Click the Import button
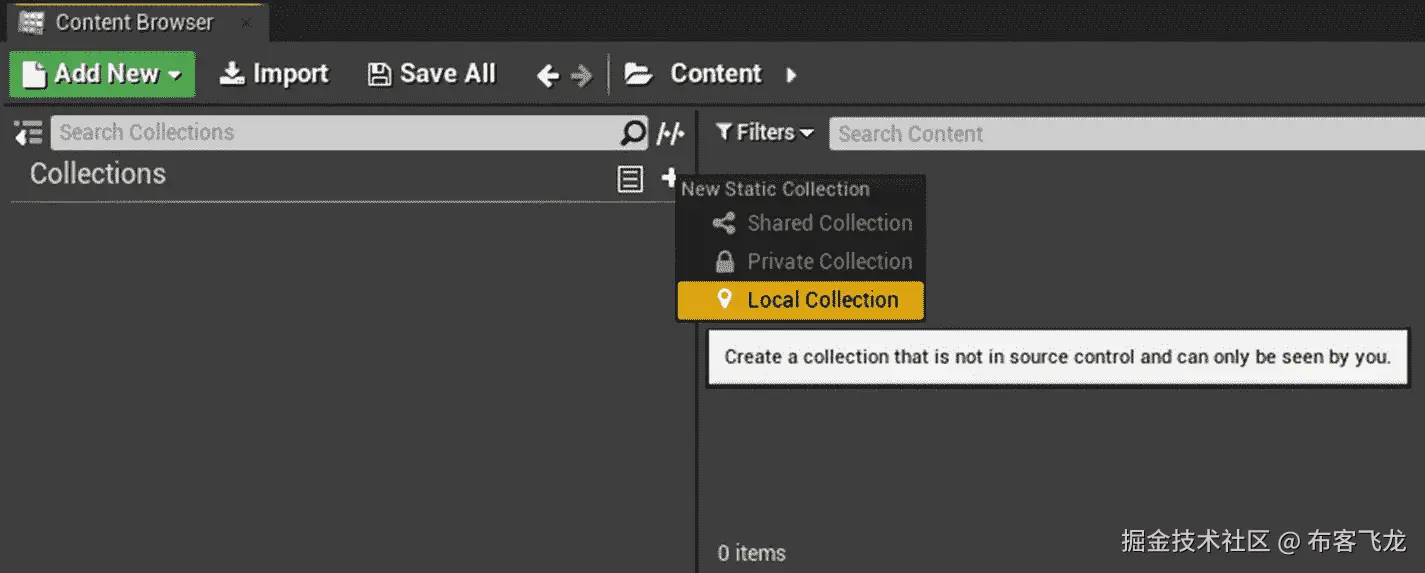This screenshot has width=1425, height=573. pyautogui.click(x=275, y=74)
